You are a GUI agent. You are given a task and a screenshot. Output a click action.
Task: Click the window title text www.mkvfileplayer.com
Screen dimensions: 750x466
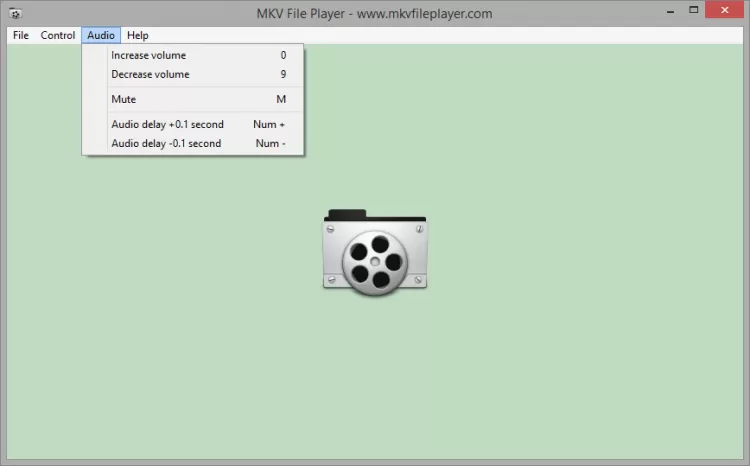(x=424, y=14)
